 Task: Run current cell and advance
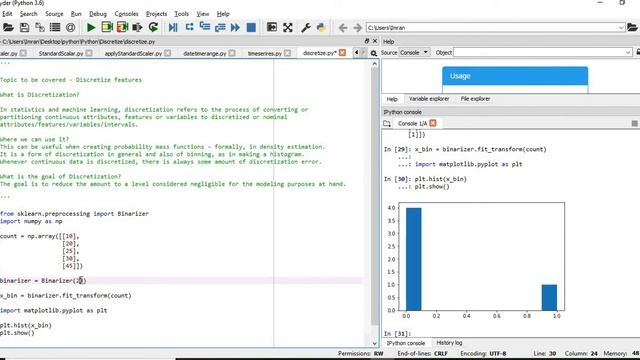[122, 27]
